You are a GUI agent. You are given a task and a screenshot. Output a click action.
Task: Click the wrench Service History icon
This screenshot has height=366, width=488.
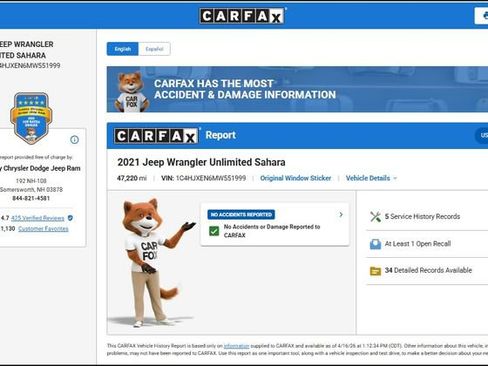pos(376,217)
